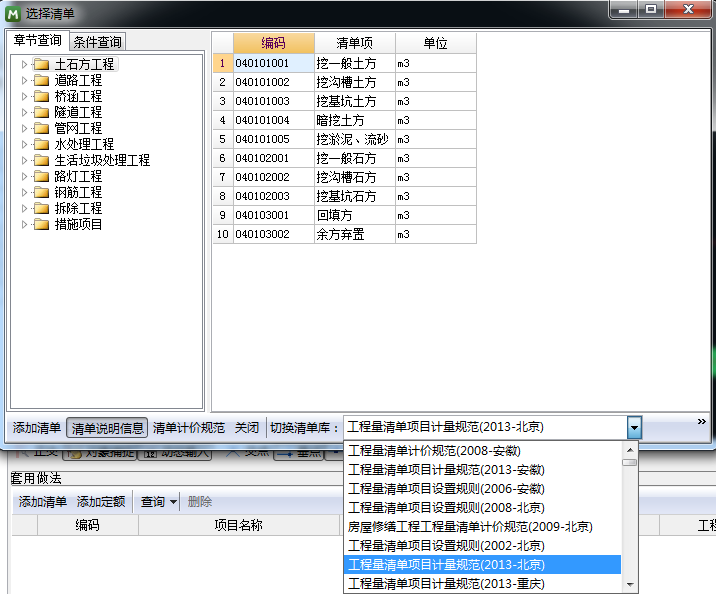Click the folder icon beside 土石方工程
Viewport: 716px width, 594px height.
41,64
